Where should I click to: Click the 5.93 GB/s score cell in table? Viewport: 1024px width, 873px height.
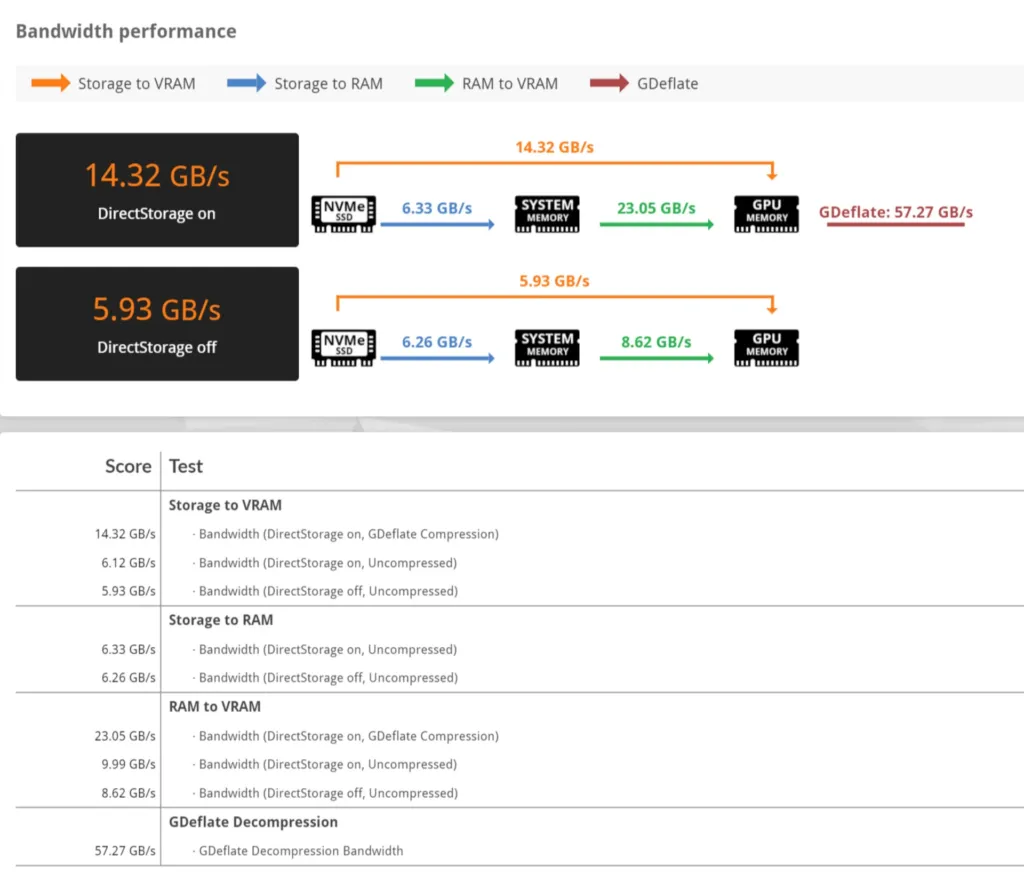128,591
